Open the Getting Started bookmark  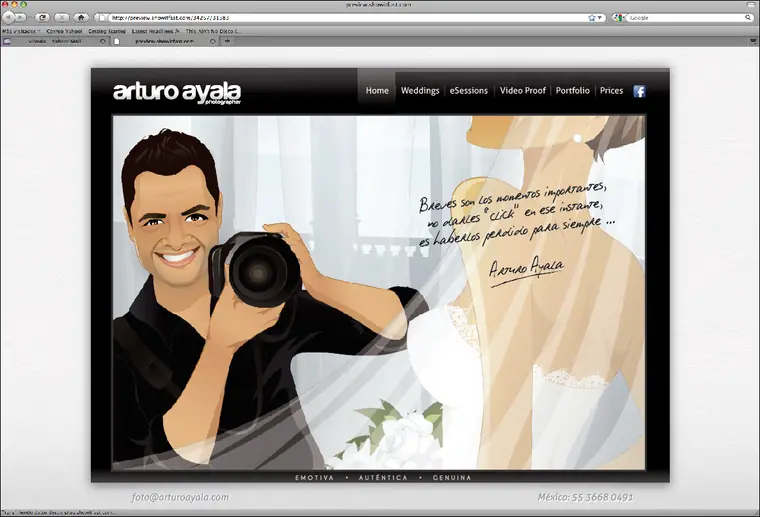point(107,31)
